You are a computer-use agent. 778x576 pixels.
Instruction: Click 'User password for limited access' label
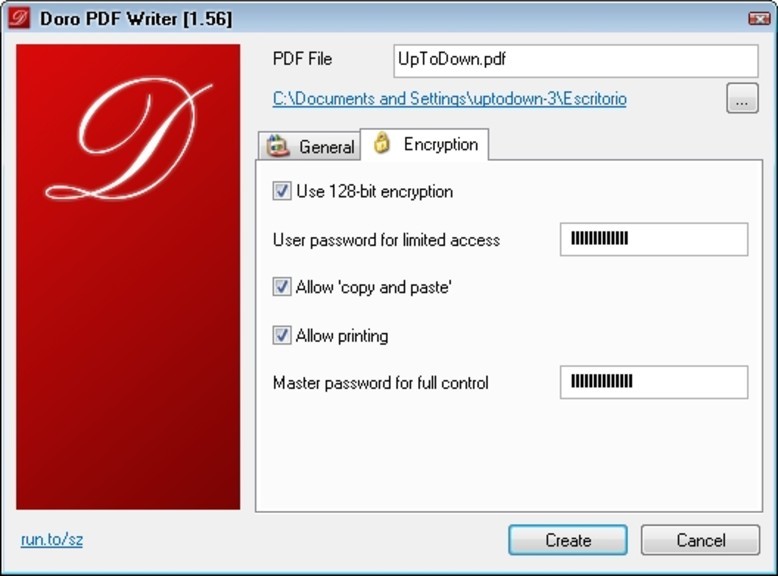(386, 240)
